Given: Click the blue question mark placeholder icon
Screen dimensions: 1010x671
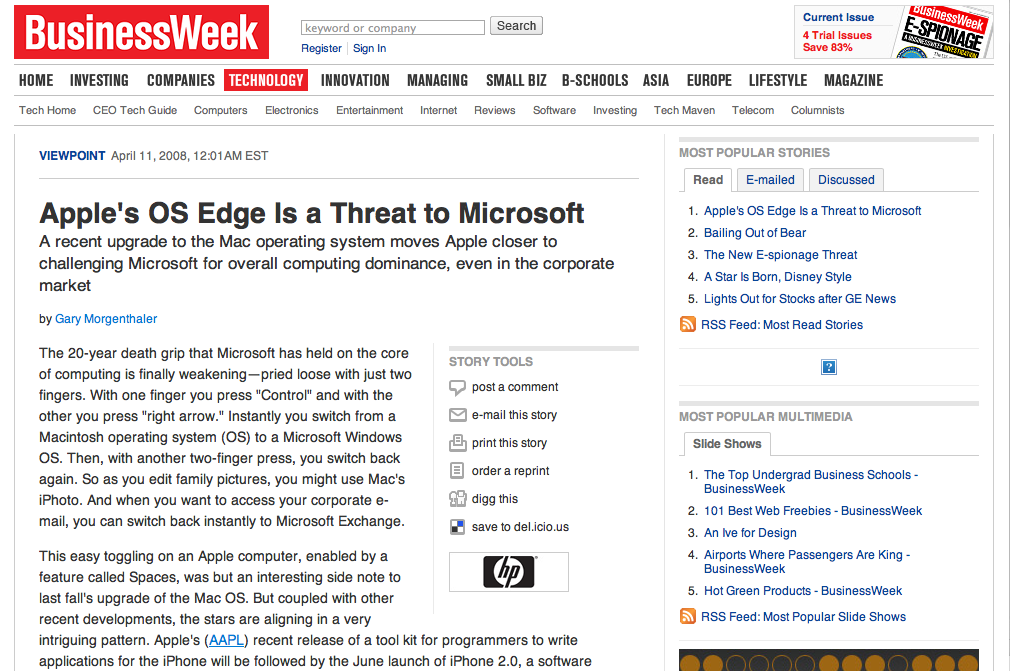Looking at the screenshot, I should click(829, 367).
